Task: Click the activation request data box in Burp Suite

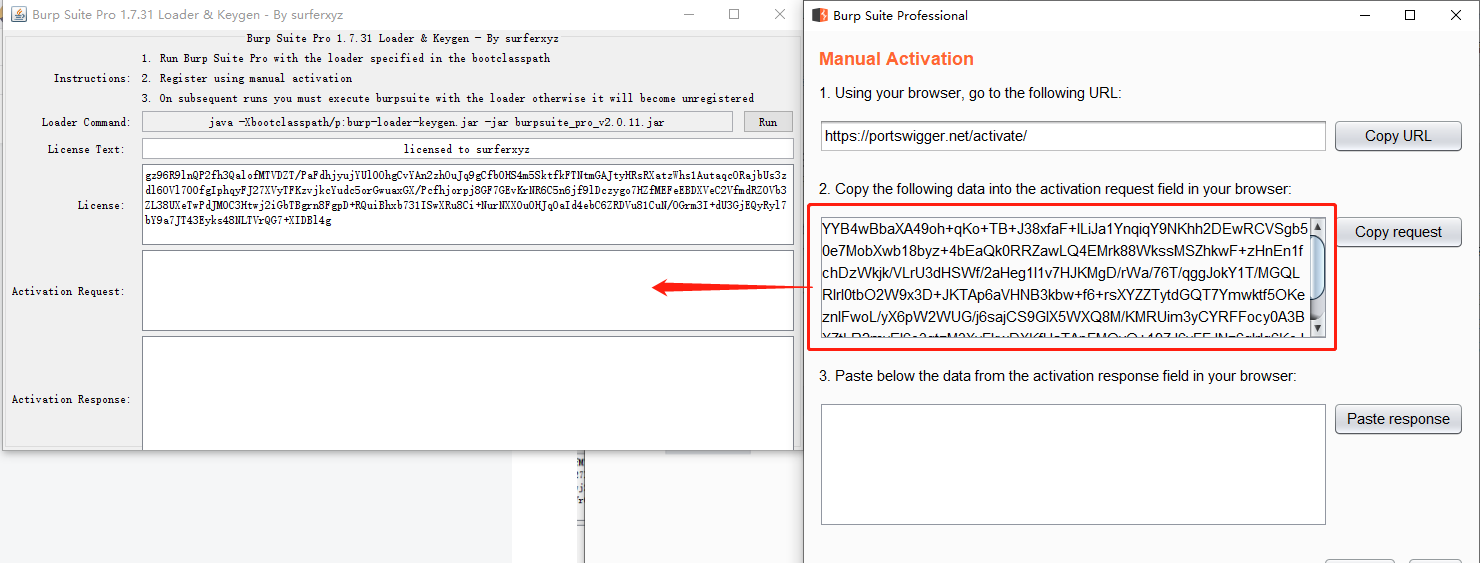Action: pos(1064,277)
